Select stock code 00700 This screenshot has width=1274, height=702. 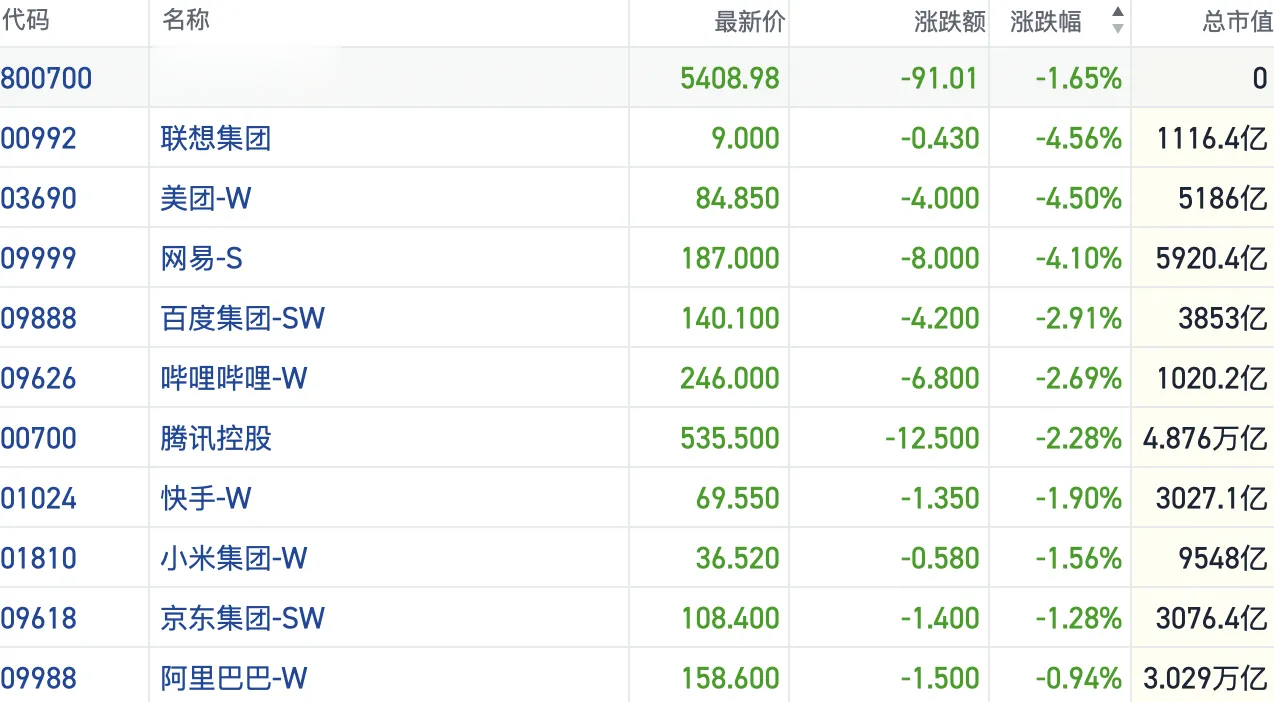point(39,438)
